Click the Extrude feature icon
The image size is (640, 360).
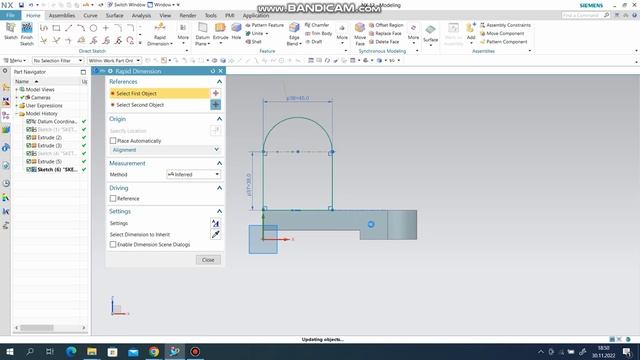point(220,28)
